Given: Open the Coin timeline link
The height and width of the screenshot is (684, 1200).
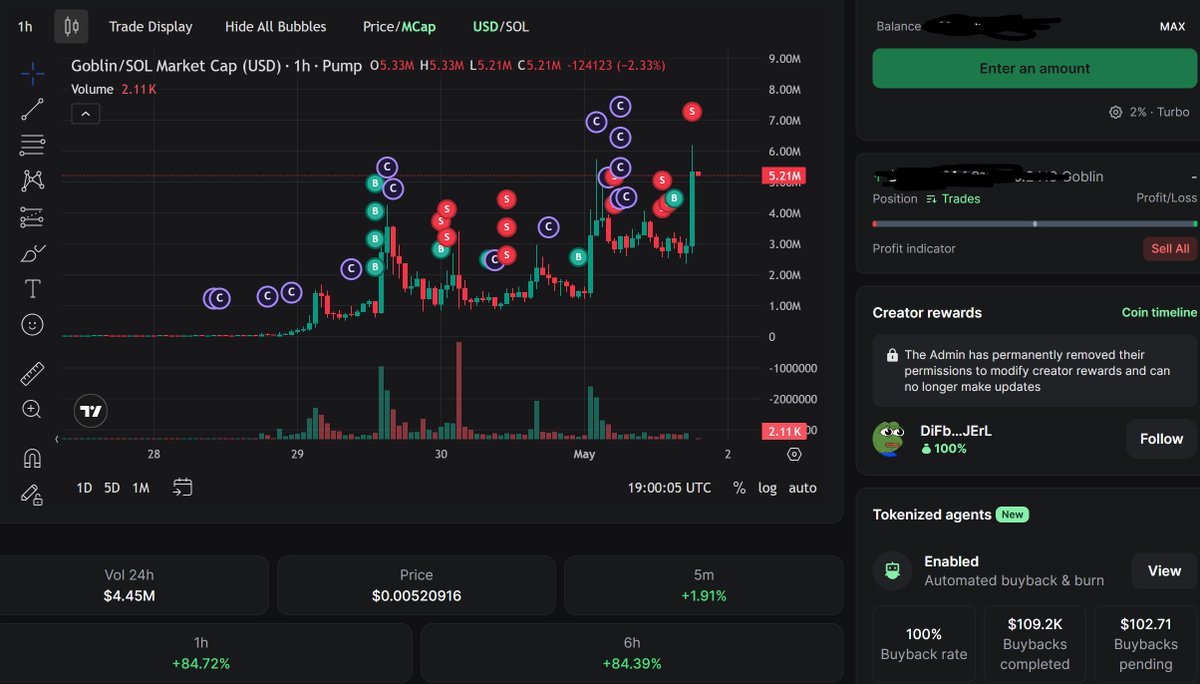Looking at the screenshot, I should (x=1159, y=313).
